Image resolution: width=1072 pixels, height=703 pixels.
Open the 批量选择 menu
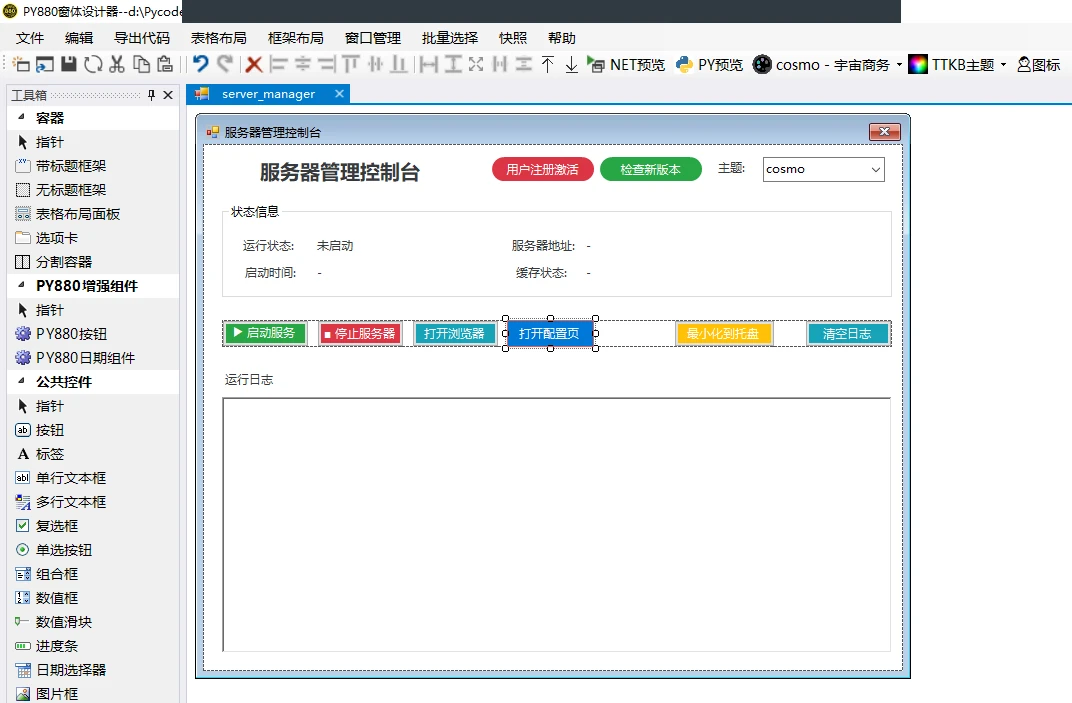450,38
